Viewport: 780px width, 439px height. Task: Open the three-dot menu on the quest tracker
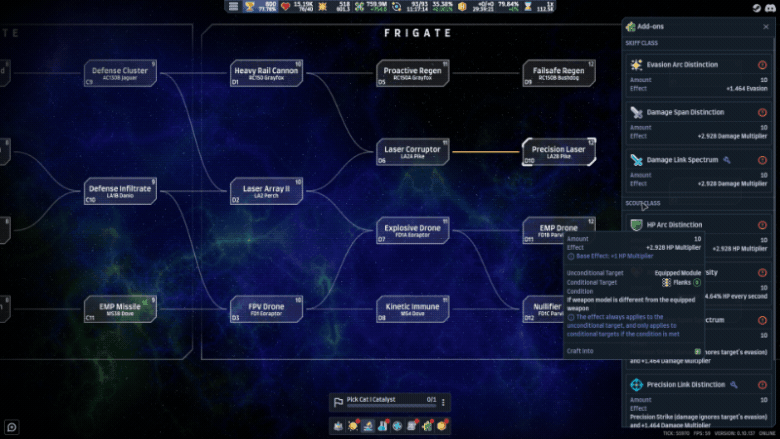point(443,401)
